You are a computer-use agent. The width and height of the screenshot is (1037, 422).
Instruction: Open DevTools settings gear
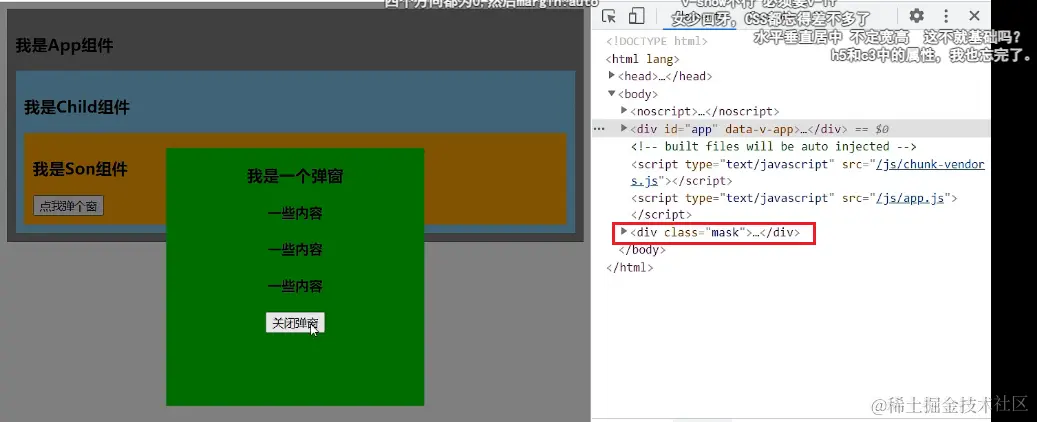pyautogui.click(x=916, y=16)
